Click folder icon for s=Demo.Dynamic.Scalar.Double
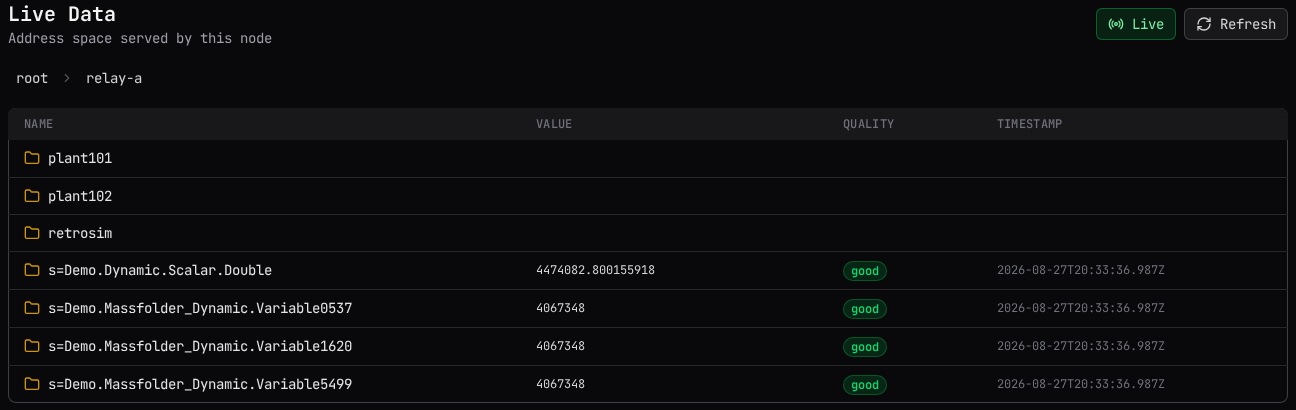This screenshot has width=1296, height=410. pos(32,270)
